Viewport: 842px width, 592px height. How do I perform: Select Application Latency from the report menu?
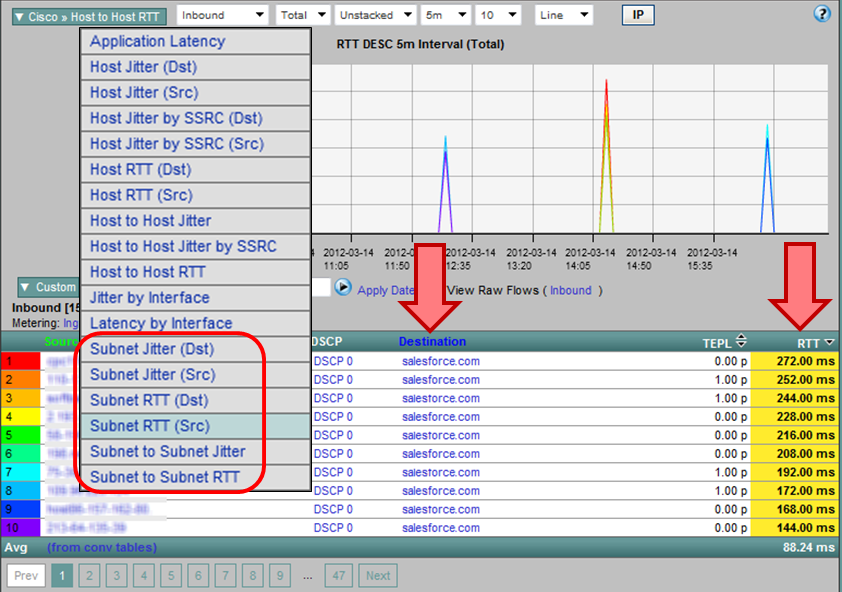(157, 41)
